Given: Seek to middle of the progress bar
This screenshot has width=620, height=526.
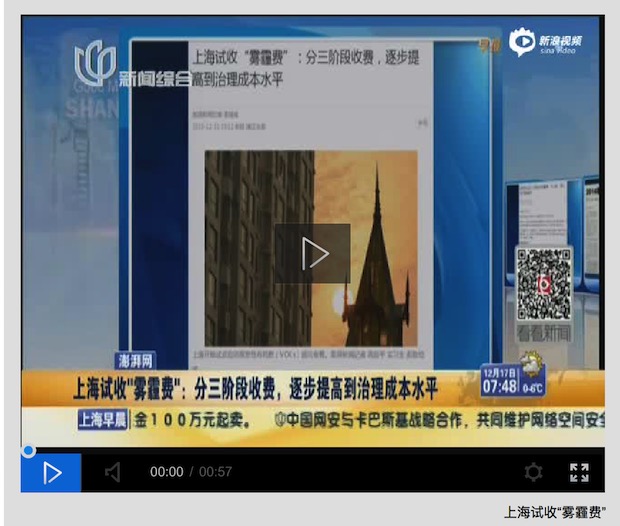Looking at the screenshot, I should pyautogui.click(x=312, y=450).
